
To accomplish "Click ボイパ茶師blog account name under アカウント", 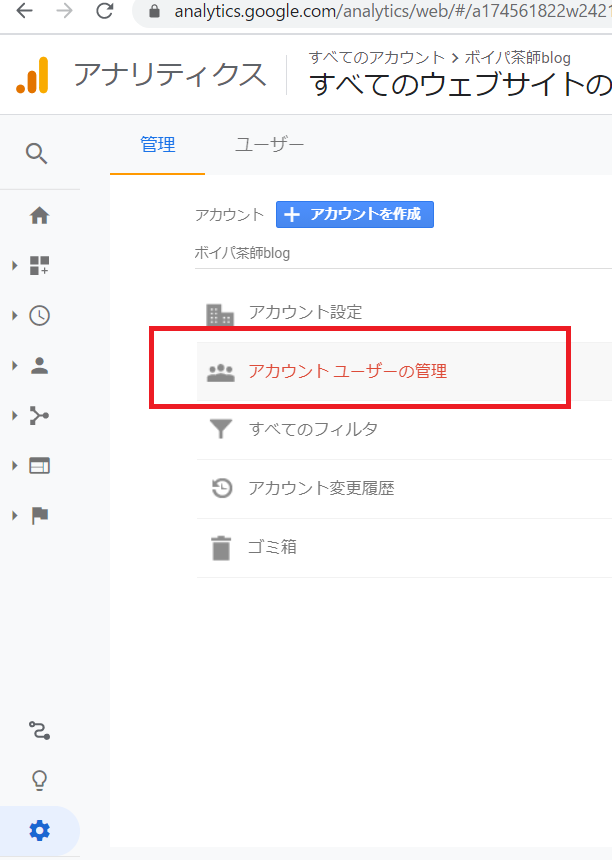I will (242, 253).
